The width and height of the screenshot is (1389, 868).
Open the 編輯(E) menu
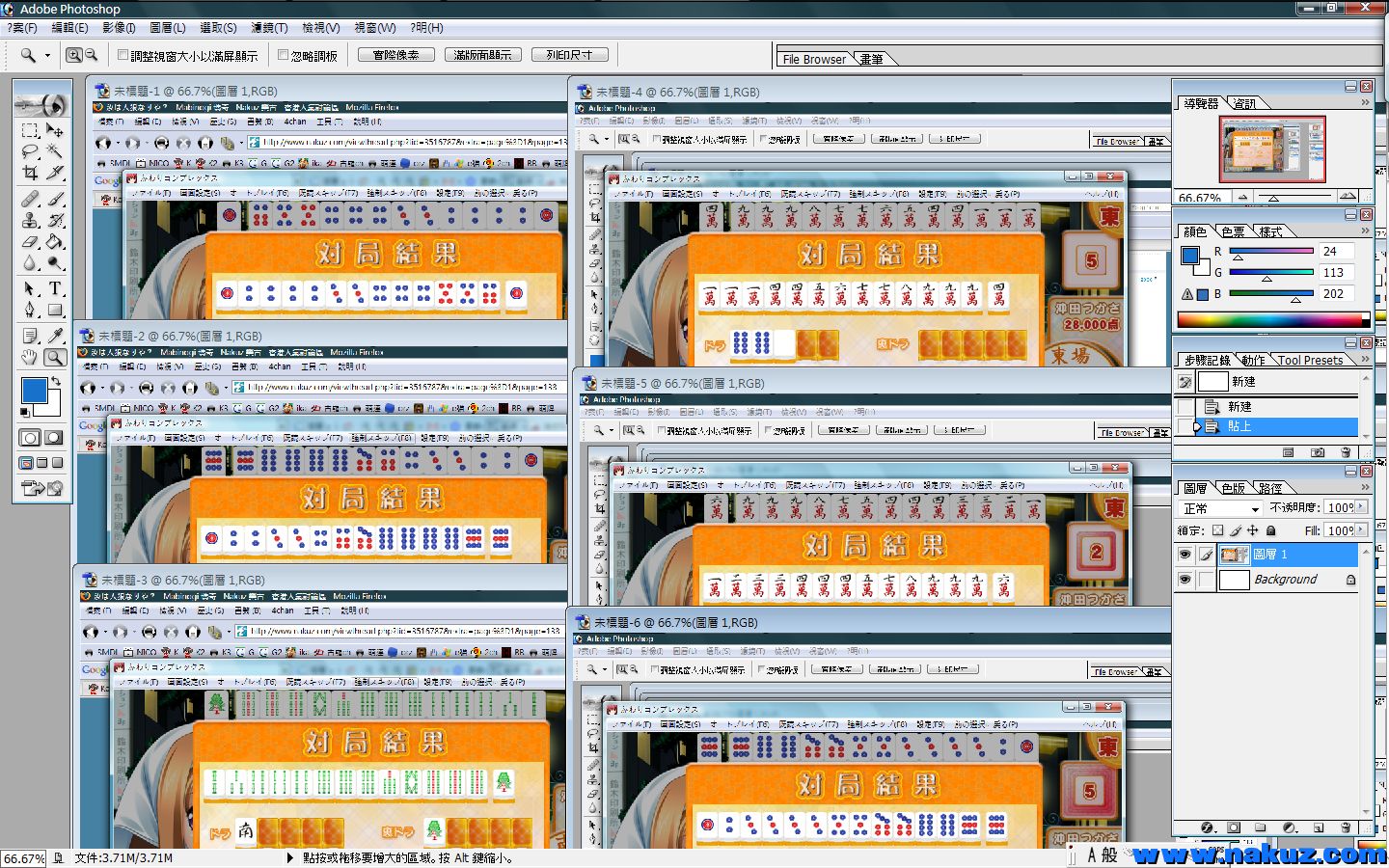point(68,28)
